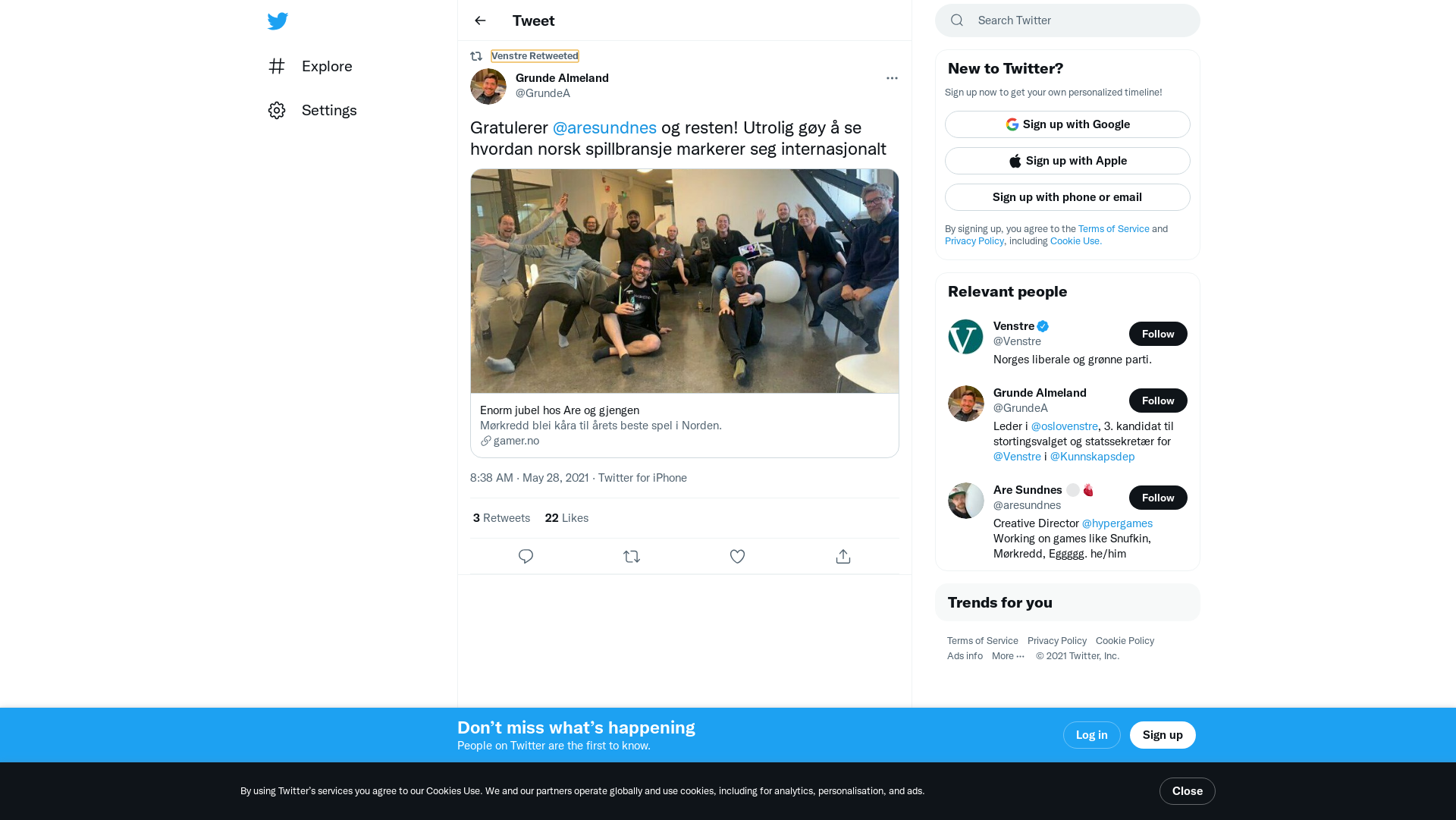Open Are Sundnes avatar in Relevant people

click(x=966, y=501)
